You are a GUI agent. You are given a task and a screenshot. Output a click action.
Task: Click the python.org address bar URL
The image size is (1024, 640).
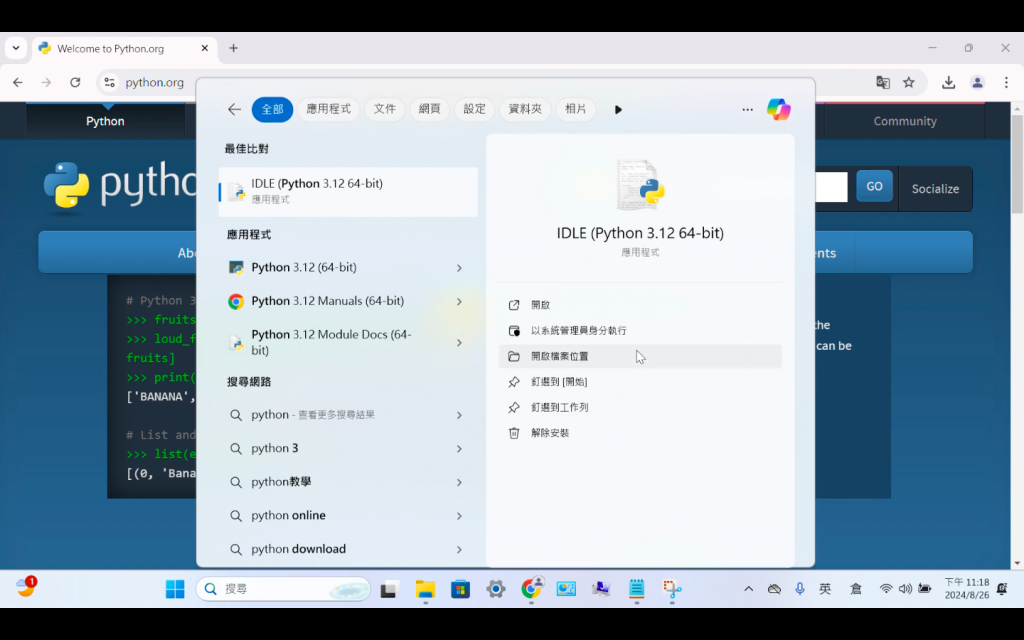154,82
